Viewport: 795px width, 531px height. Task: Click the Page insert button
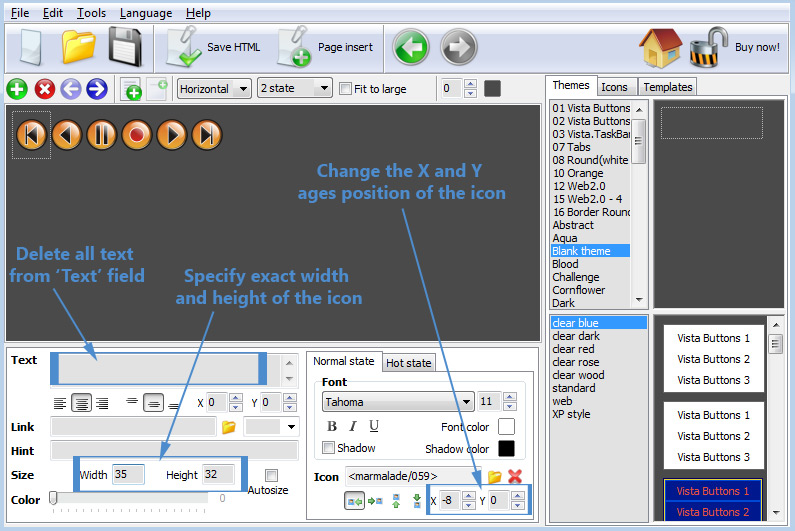(325, 47)
